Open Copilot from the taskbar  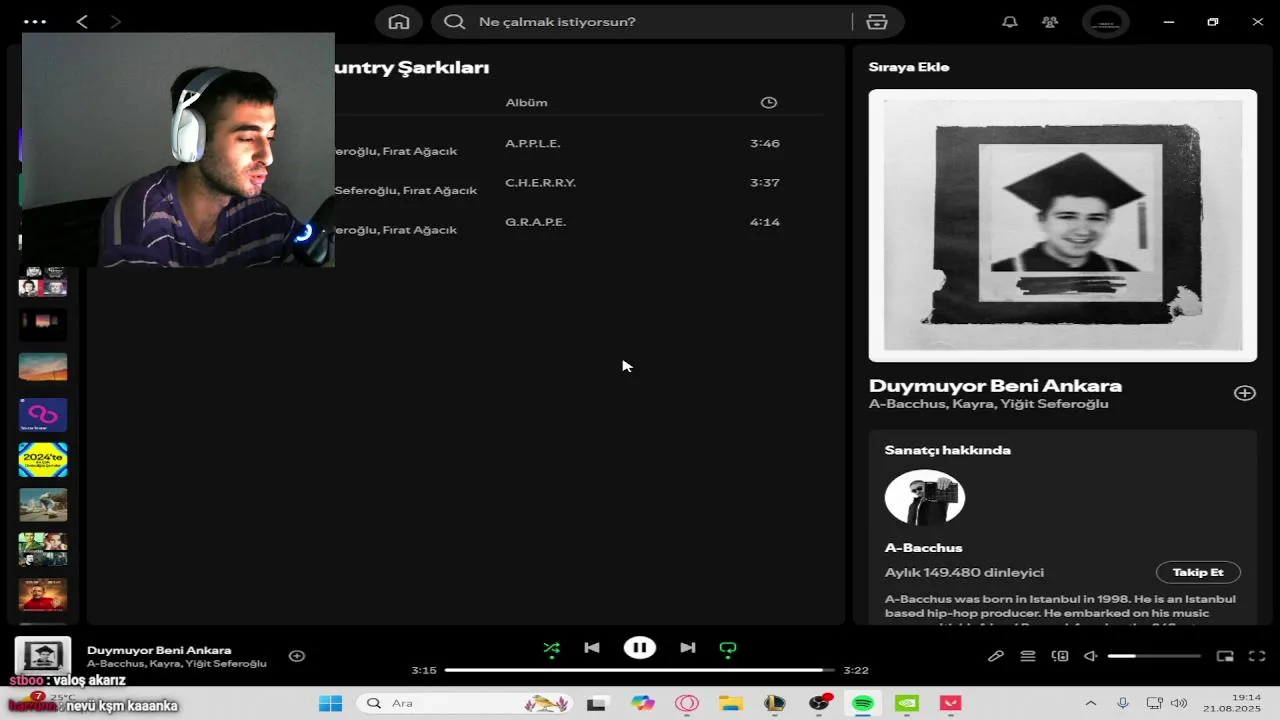[x=642, y=703]
